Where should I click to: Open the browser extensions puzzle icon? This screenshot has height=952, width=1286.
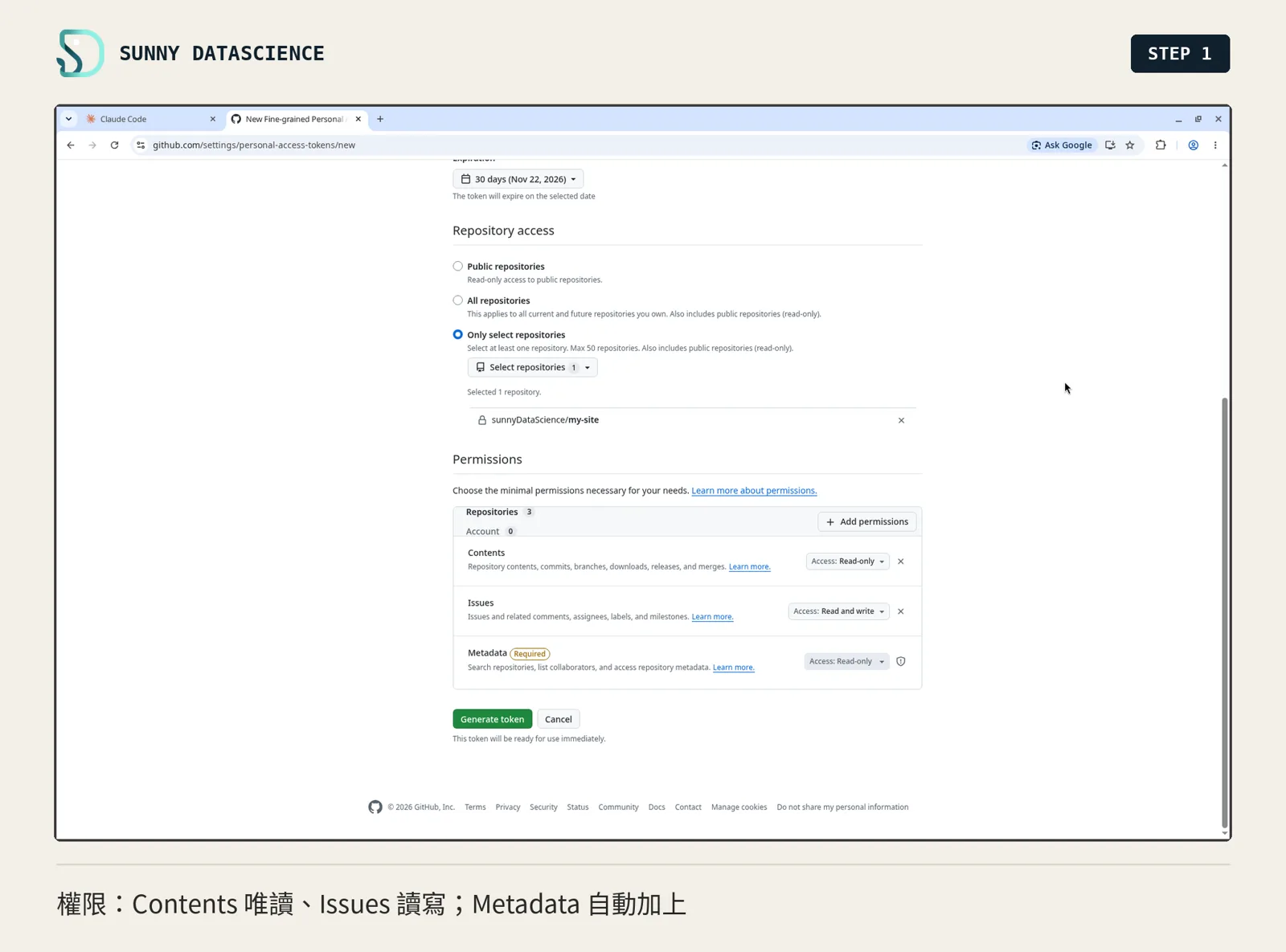click(1161, 145)
